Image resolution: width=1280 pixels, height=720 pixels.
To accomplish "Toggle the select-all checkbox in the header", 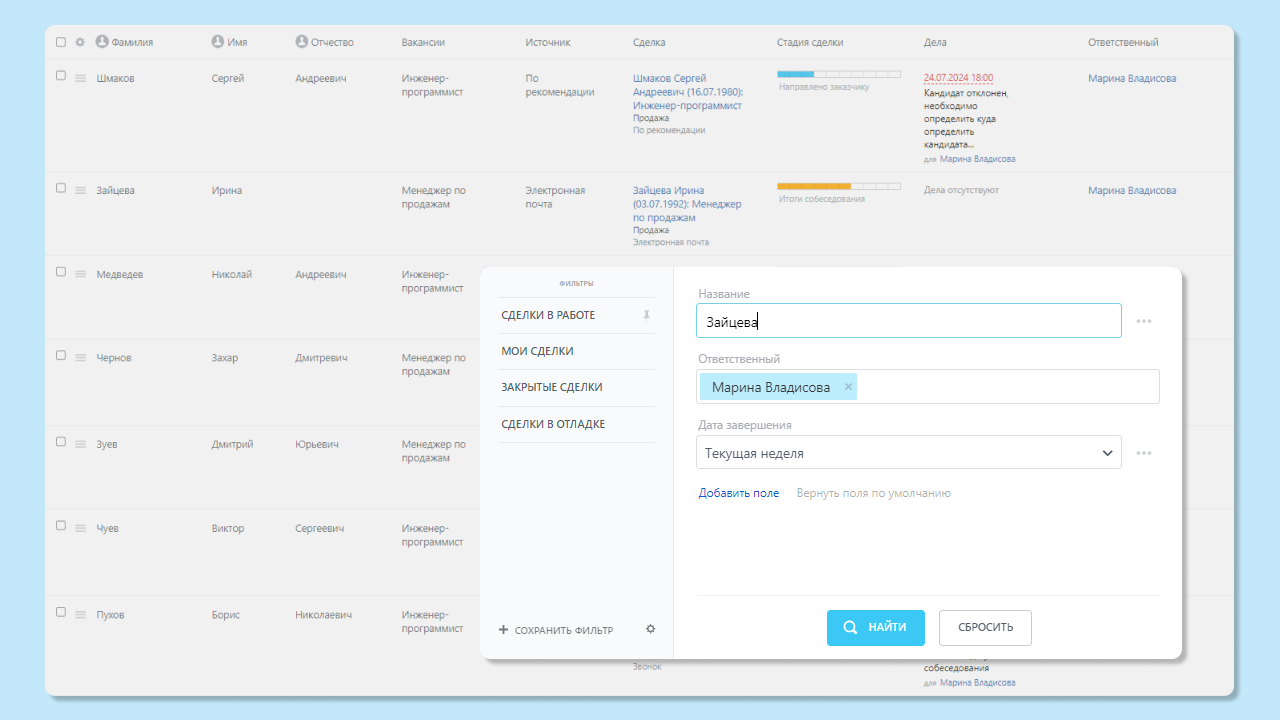I will tap(61, 42).
